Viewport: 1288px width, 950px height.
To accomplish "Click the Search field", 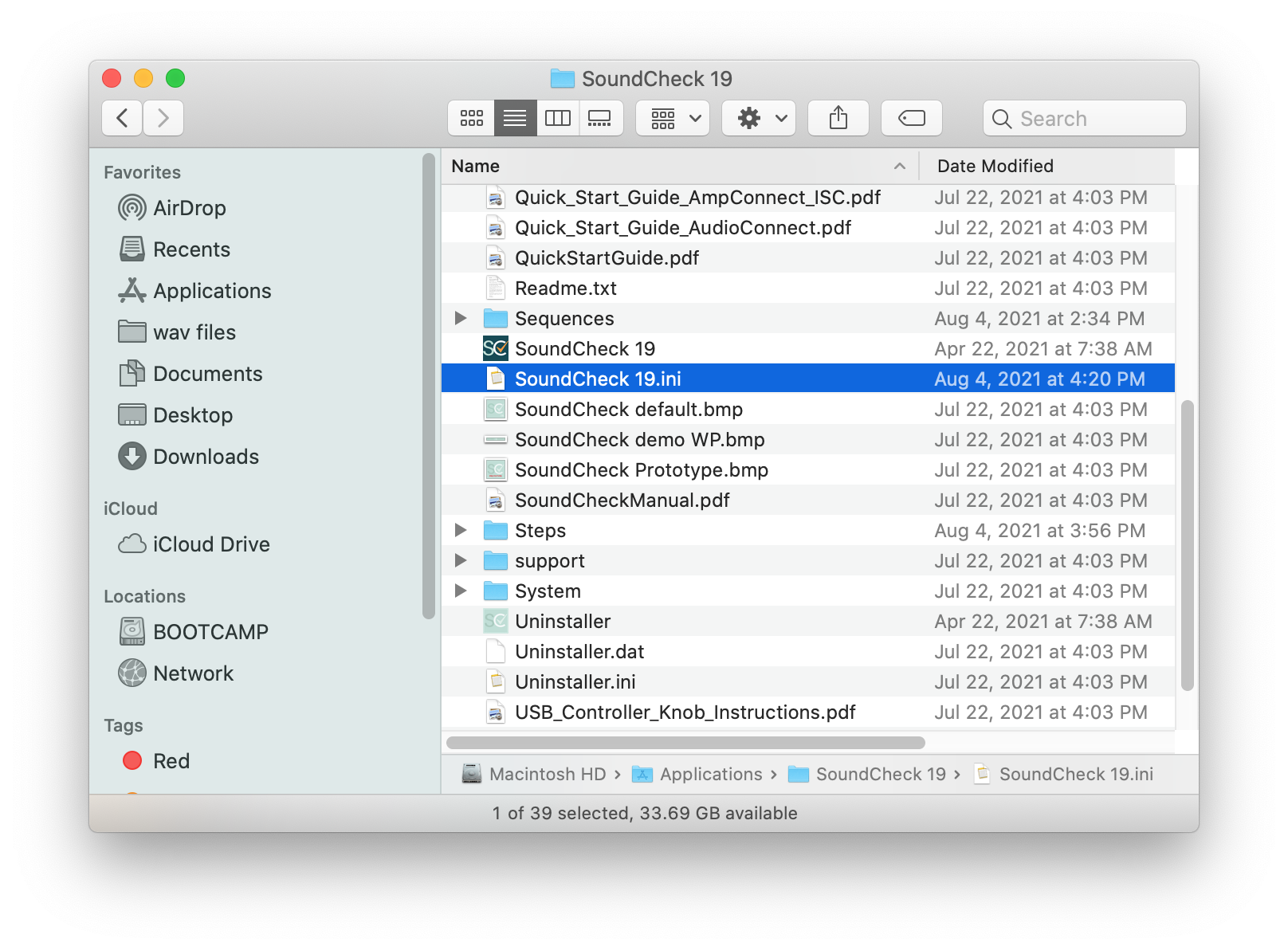I will tap(1084, 118).
